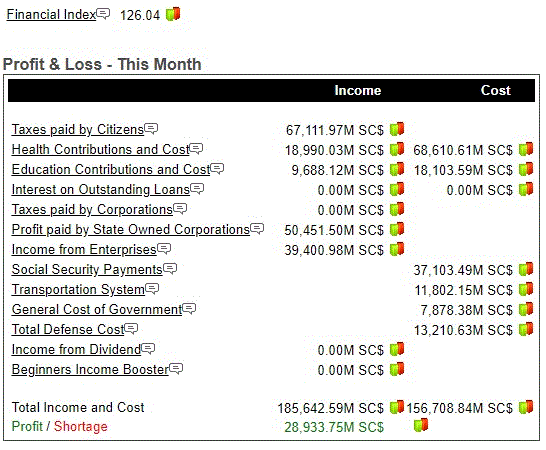Image resolution: width=546 pixels, height=450 pixels.
Task: Select the Profit & Loss - This Month heading
Action: (x=102, y=64)
